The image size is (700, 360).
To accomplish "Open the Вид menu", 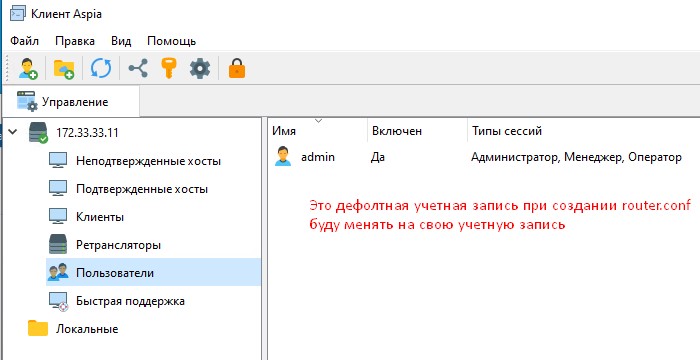I will tap(121, 41).
